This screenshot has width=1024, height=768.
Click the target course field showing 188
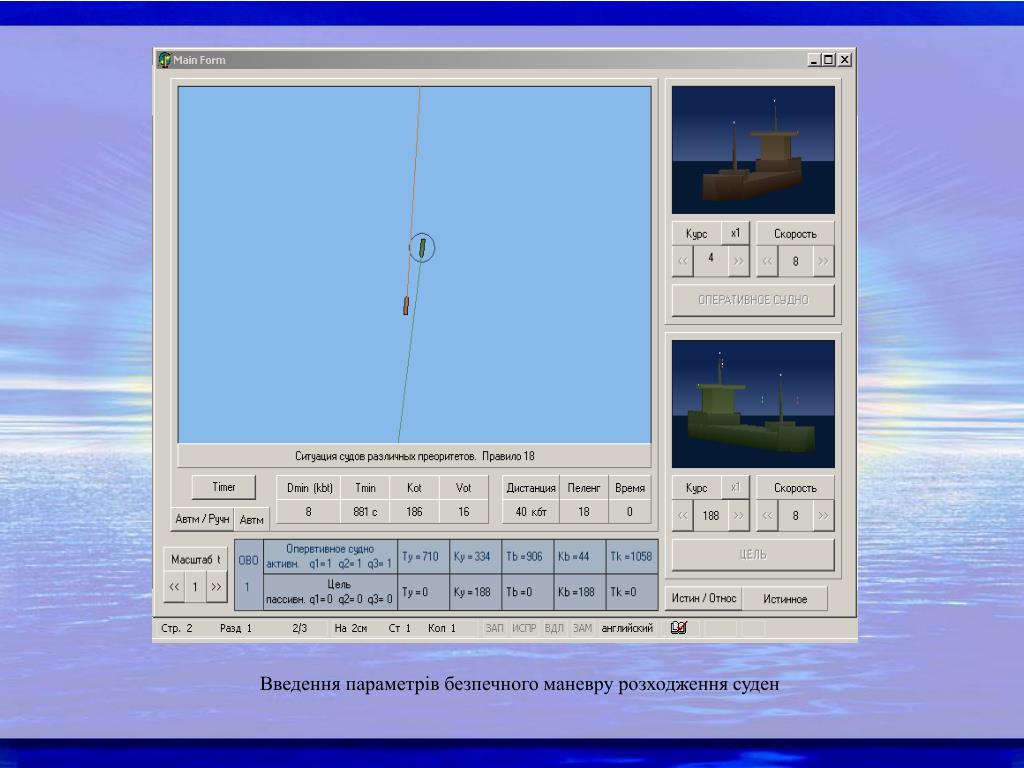[x=711, y=516]
